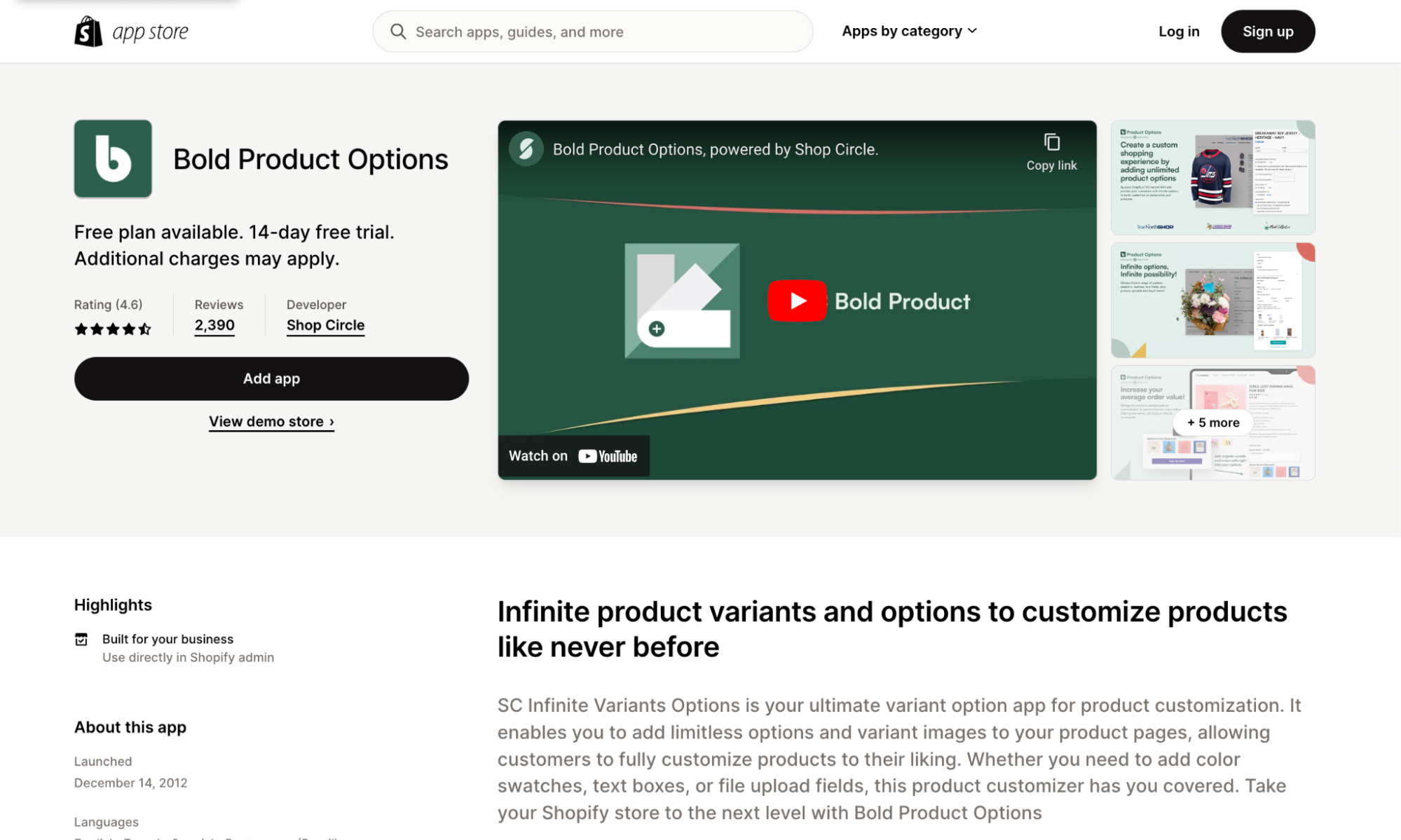The height and width of the screenshot is (840, 1401).
Task: Click the Built for your business icon
Action: point(81,639)
